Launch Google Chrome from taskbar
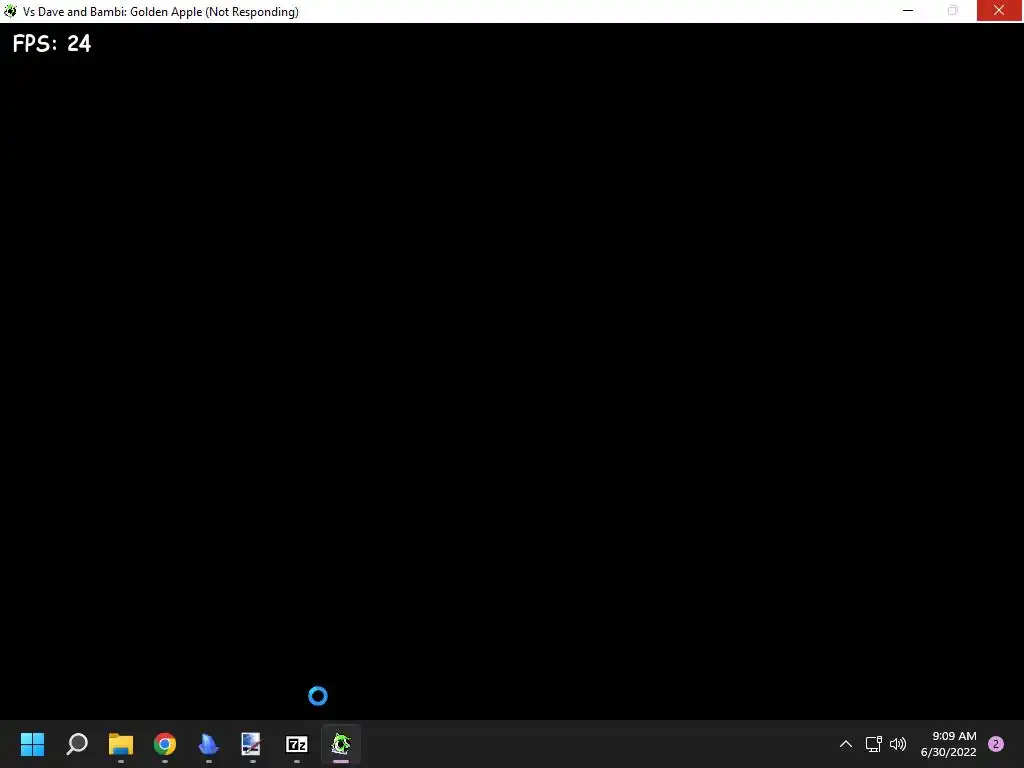The height and width of the screenshot is (768, 1024). click(x=165, y=744)
